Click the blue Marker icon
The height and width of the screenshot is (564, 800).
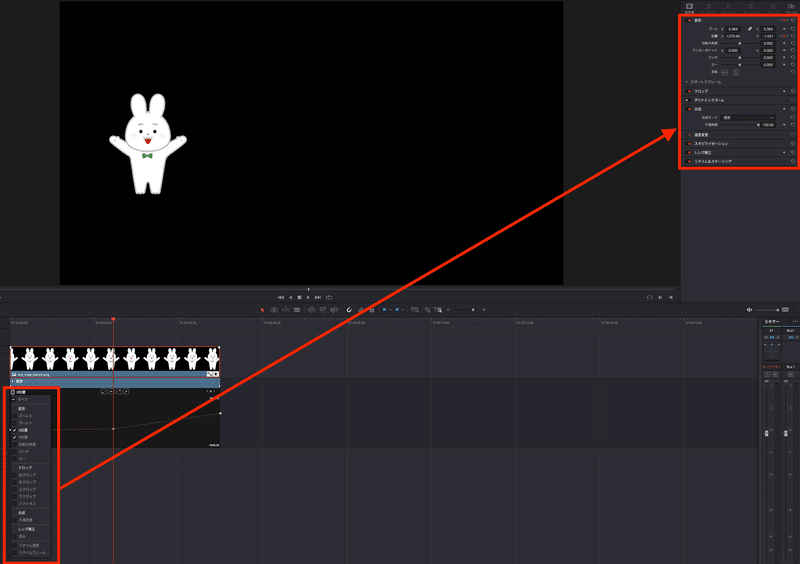397,310
